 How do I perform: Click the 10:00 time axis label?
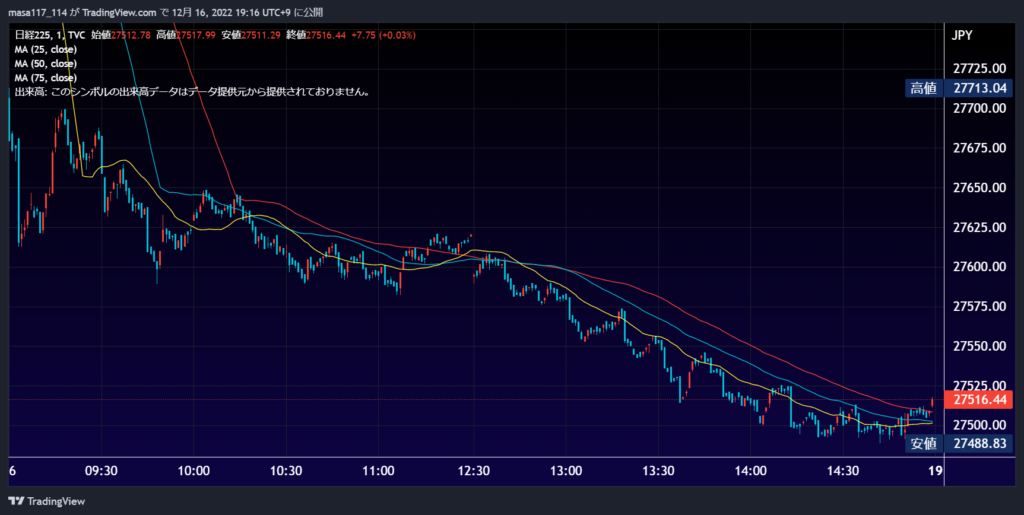[193, 471]
